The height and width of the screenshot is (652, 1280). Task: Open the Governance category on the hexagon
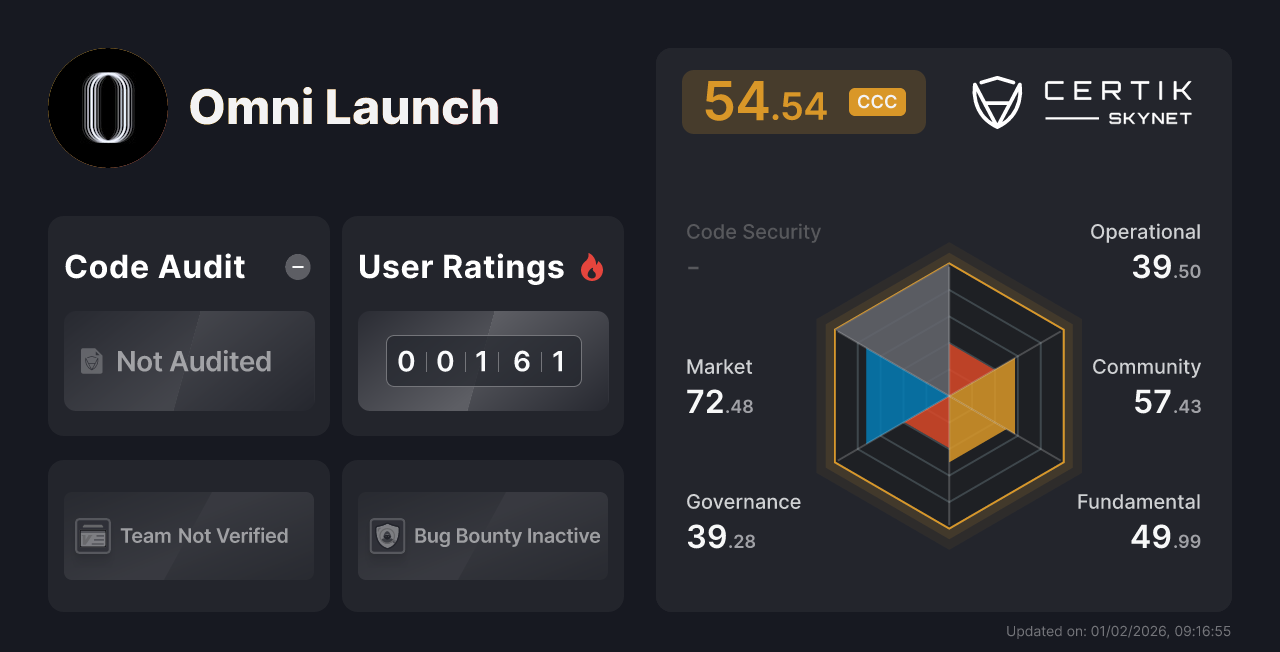tap(743, 502)
